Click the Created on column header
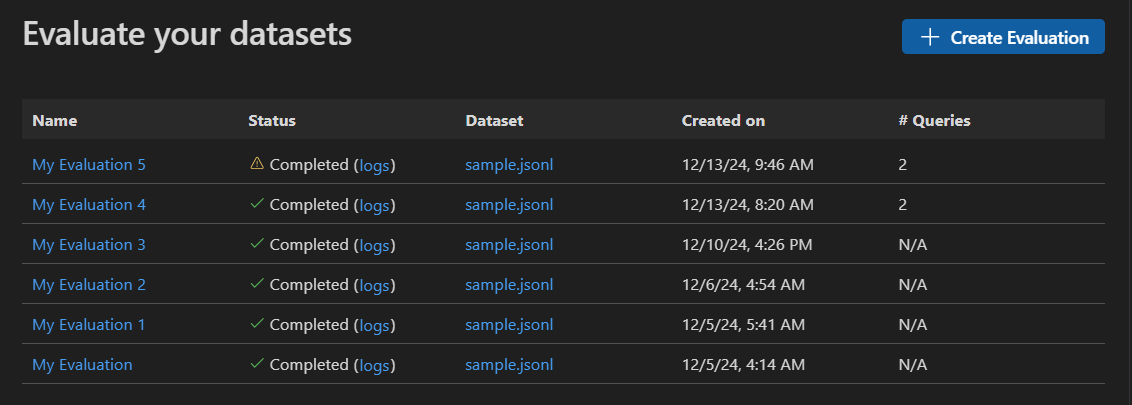1132x405 pixels. coord(723,121)
